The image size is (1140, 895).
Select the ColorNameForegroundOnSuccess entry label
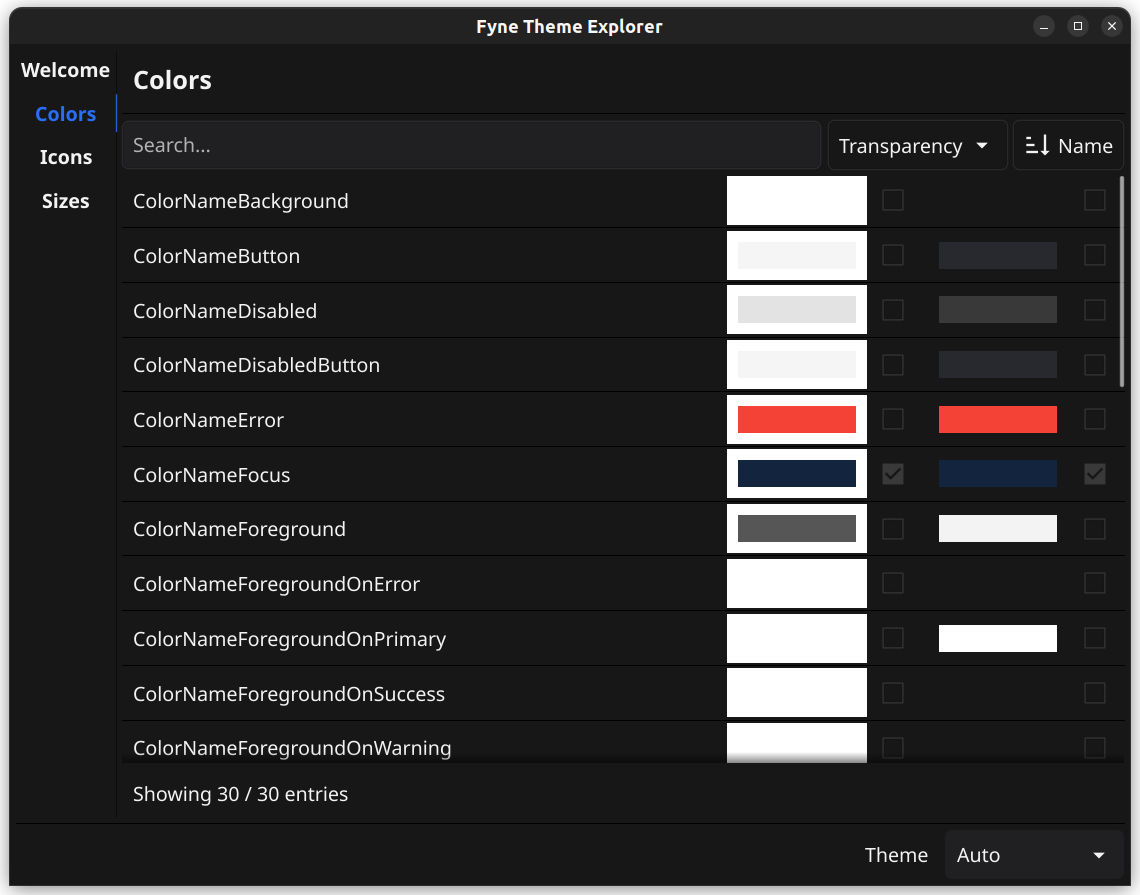click(x=289, y=694)
